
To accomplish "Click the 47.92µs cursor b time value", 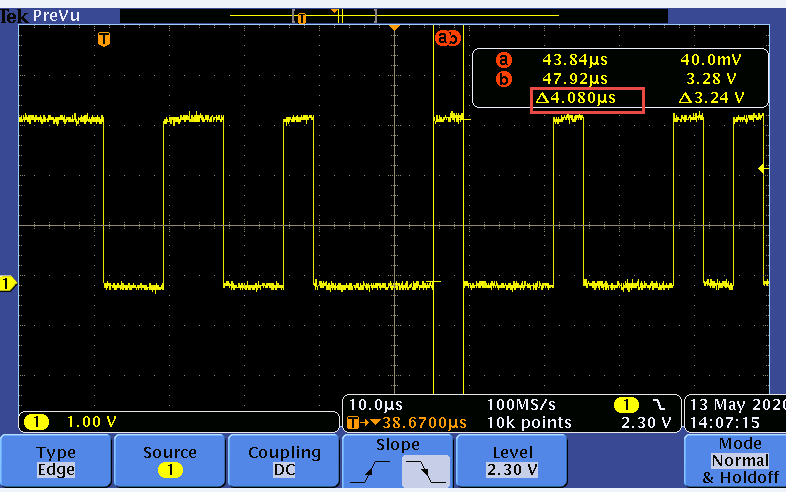I will point(575,79).
